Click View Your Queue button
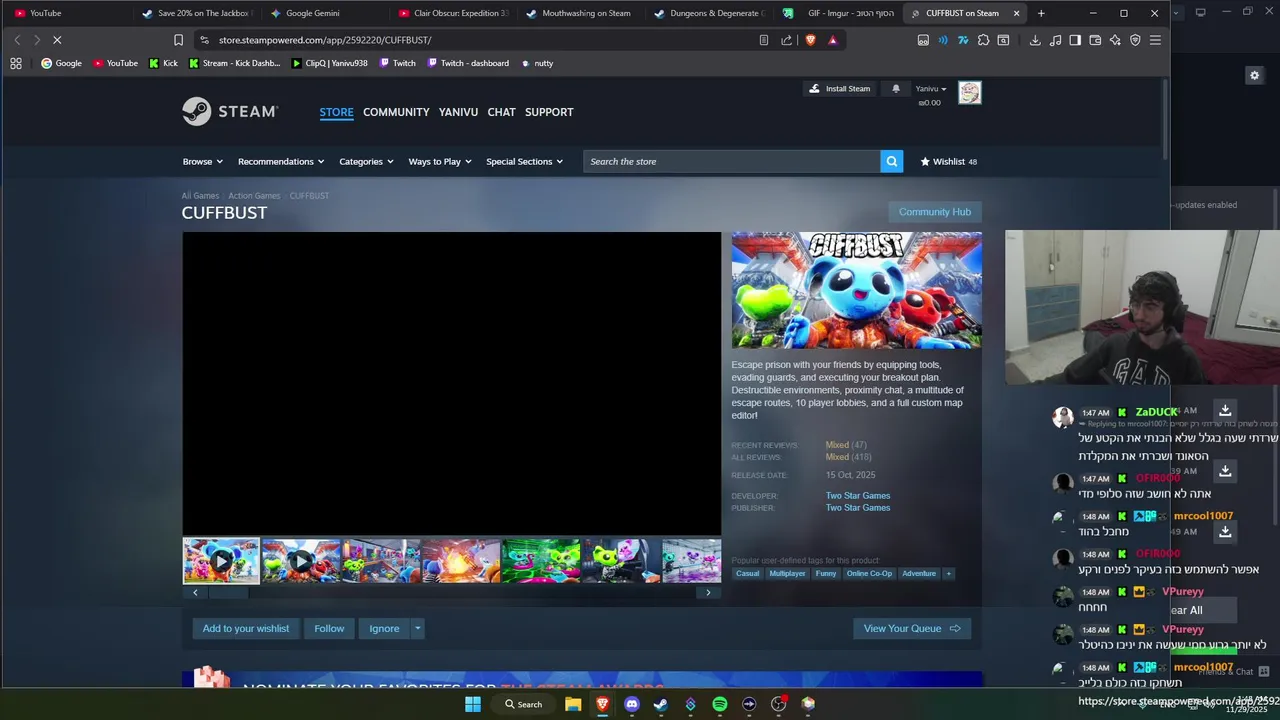The height and width of the screenshot is (720, 1280). (912, 628)
